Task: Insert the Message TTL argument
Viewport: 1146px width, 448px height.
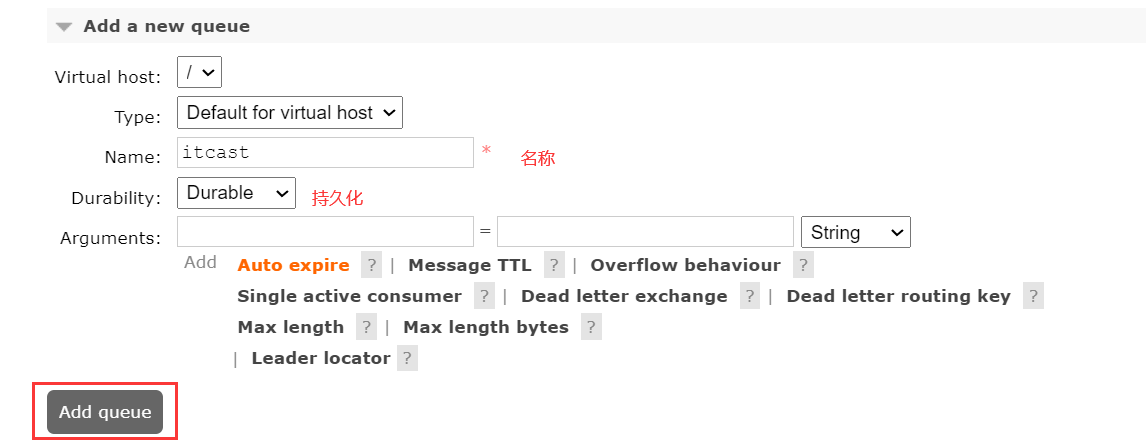Action: click(x=470, y=265)
